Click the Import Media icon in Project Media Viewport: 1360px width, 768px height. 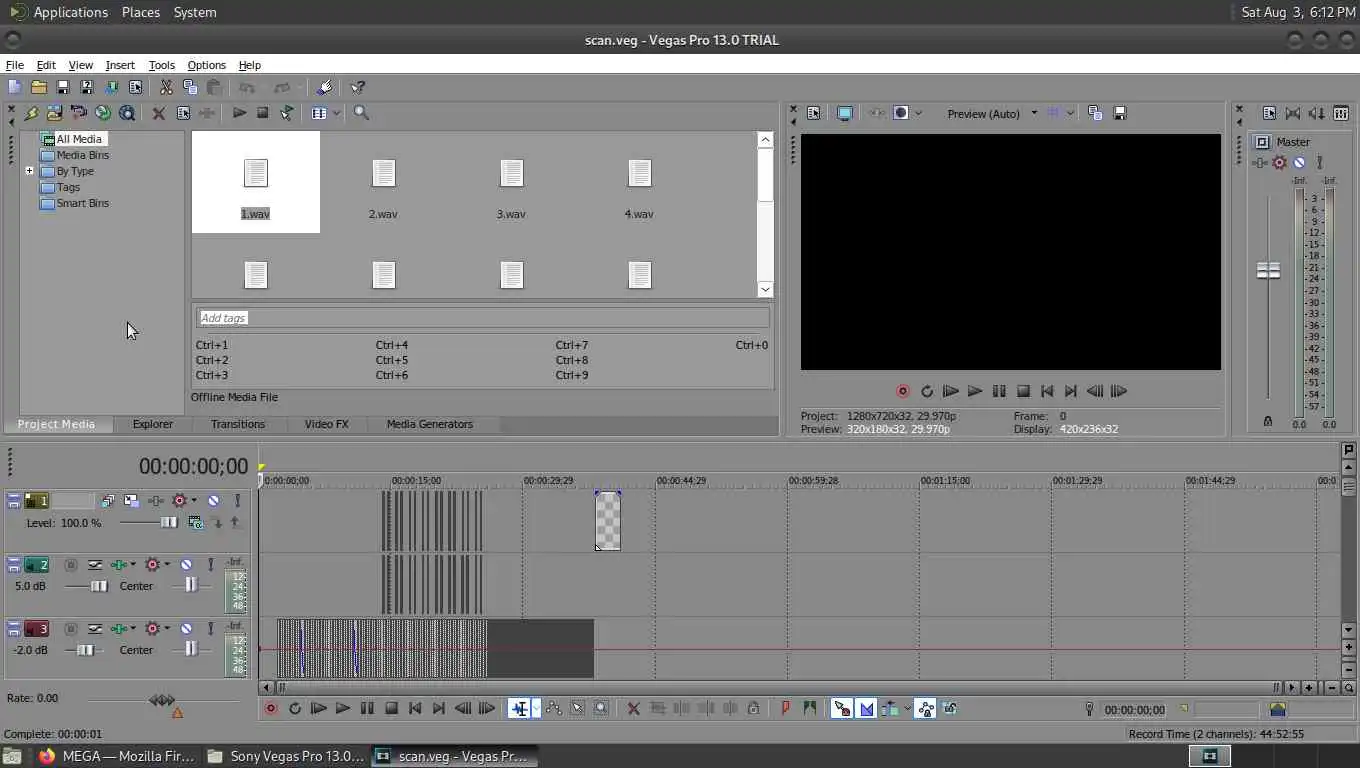tap(54, 113)
